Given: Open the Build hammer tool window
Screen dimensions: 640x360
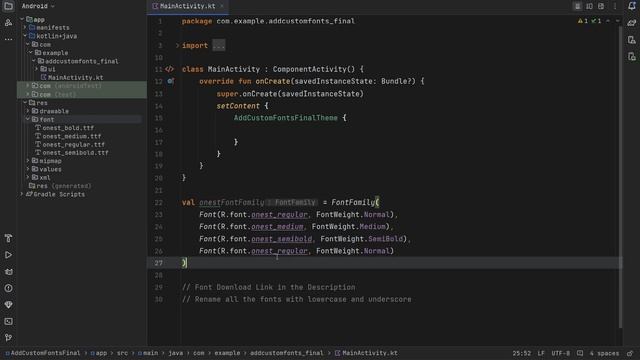Looking at the screenshot, I should [x=8, y=238].
